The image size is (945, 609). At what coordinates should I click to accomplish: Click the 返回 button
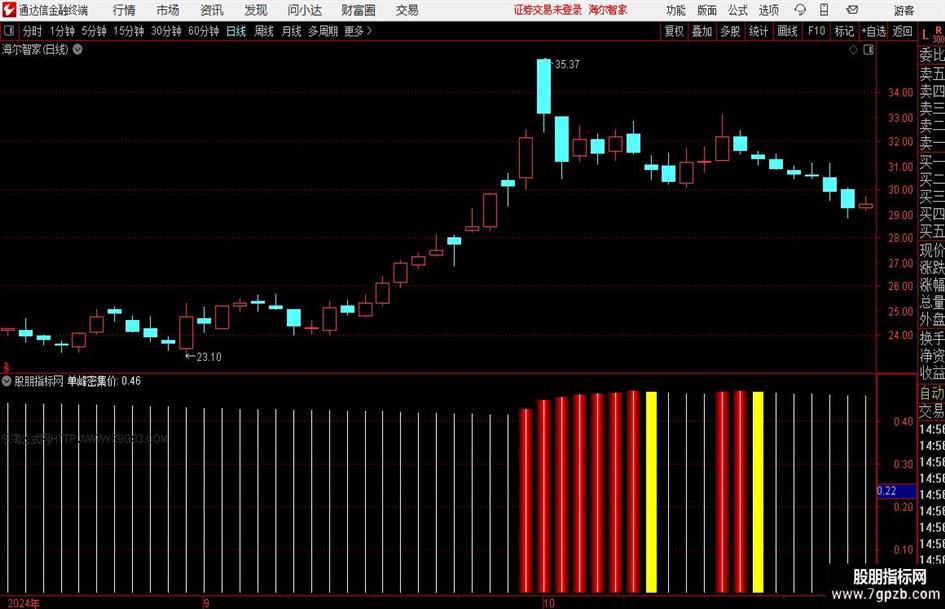coord(902,31)
